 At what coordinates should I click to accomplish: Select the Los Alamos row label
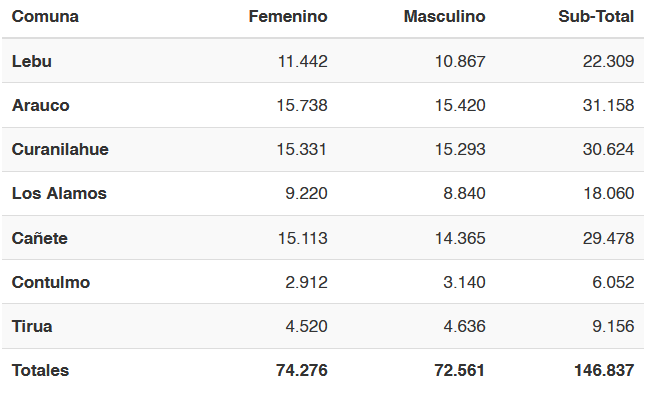pyautogui.click(x=59, y=193)
